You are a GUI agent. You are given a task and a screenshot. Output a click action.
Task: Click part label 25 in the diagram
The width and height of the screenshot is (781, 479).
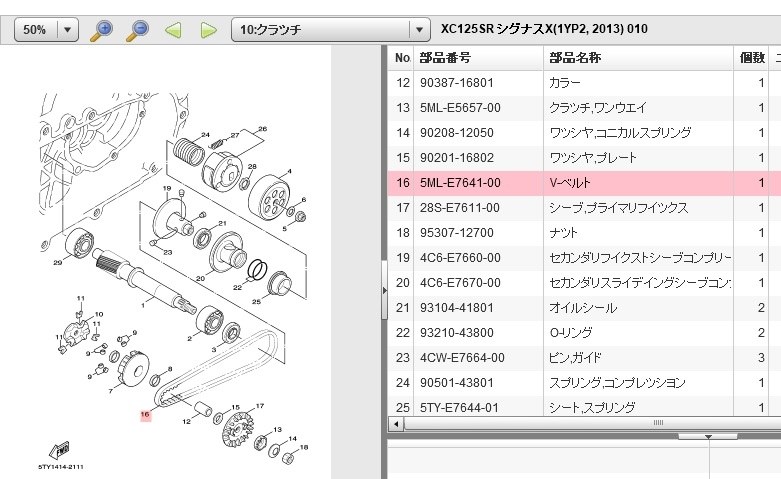[x=257, y=301]
